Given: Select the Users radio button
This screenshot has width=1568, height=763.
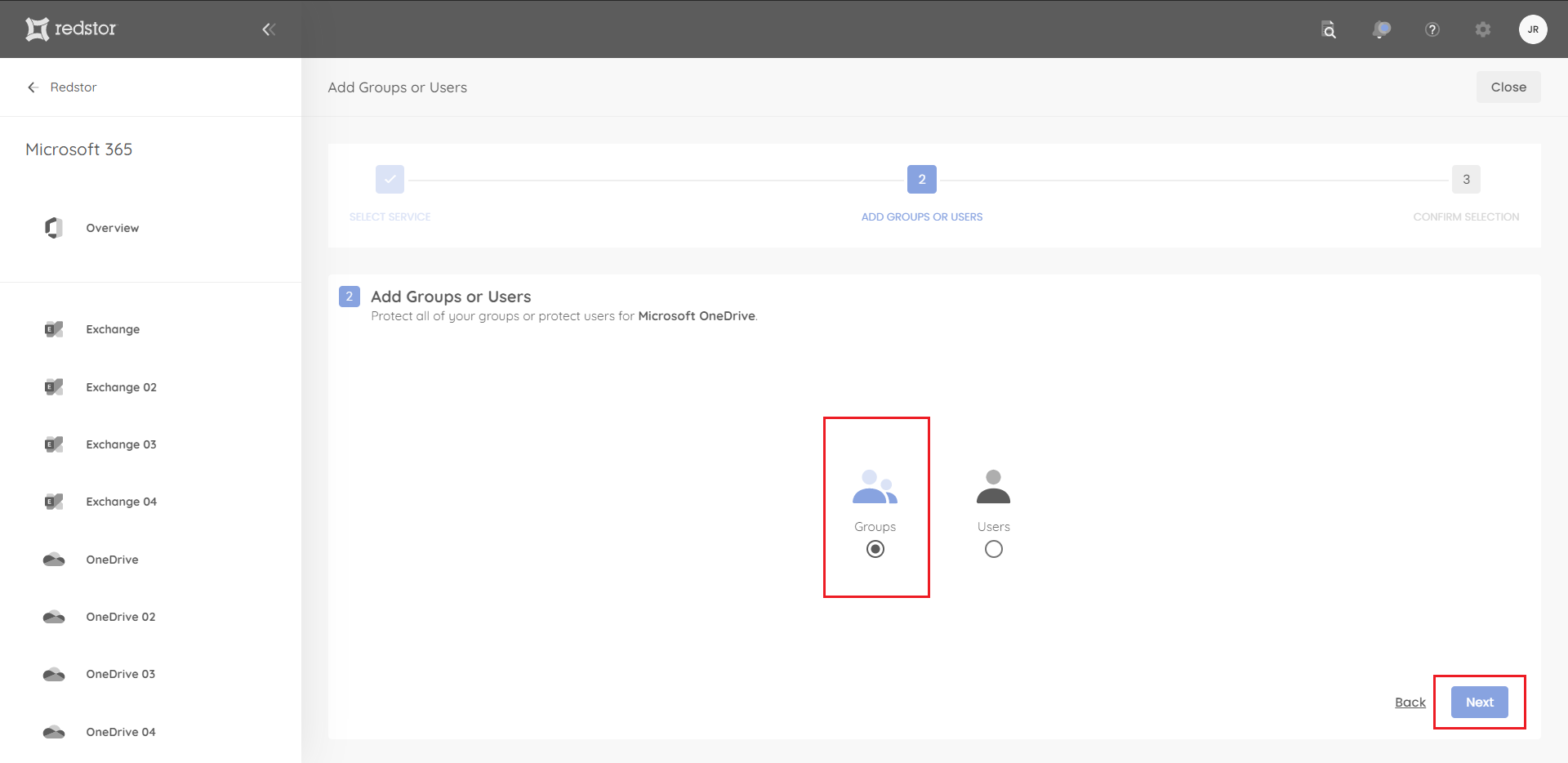Looking at the screenshot, I should (x=994, y=549).
